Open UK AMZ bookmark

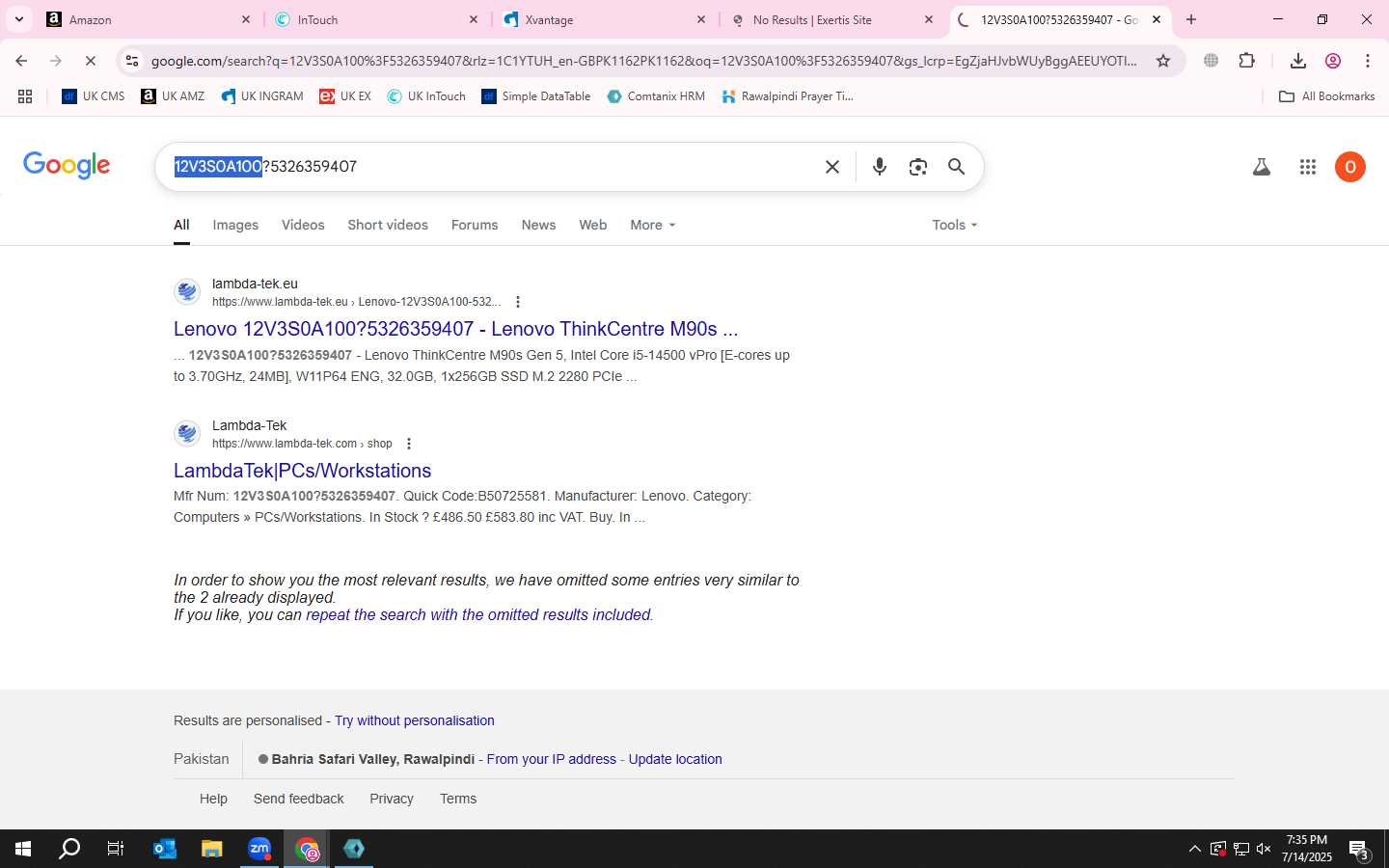click(x=173, y=96)
